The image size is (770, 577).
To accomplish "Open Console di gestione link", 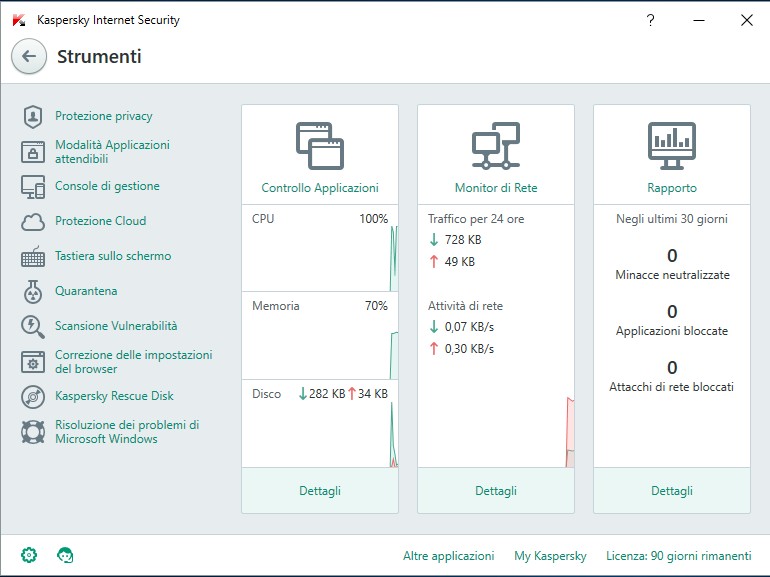I will (x=107, y=186).
